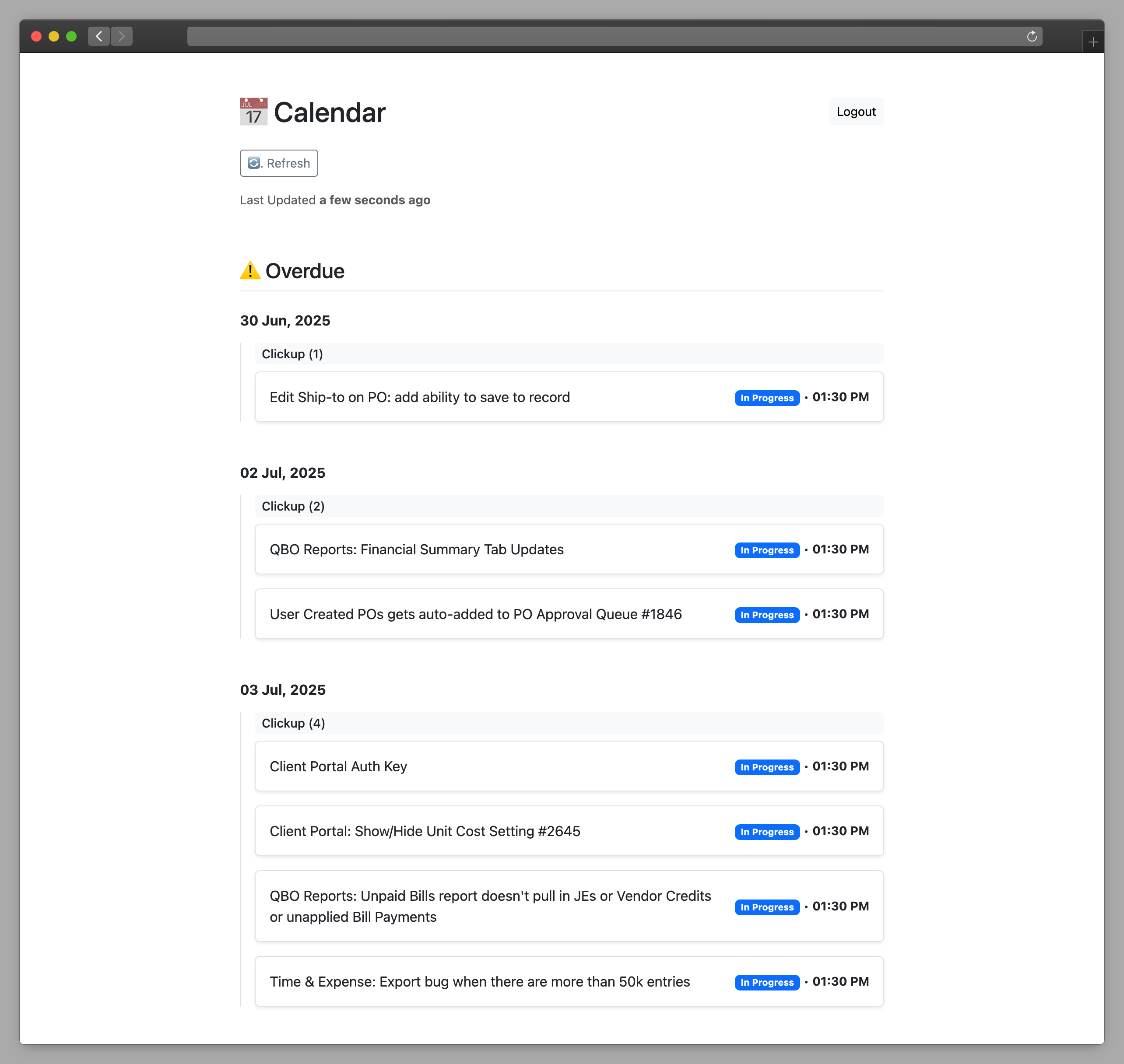Click the yellow warning icon next to Overdue
This screenshot has width=1124, height=1064.
(x=250, y=270)
